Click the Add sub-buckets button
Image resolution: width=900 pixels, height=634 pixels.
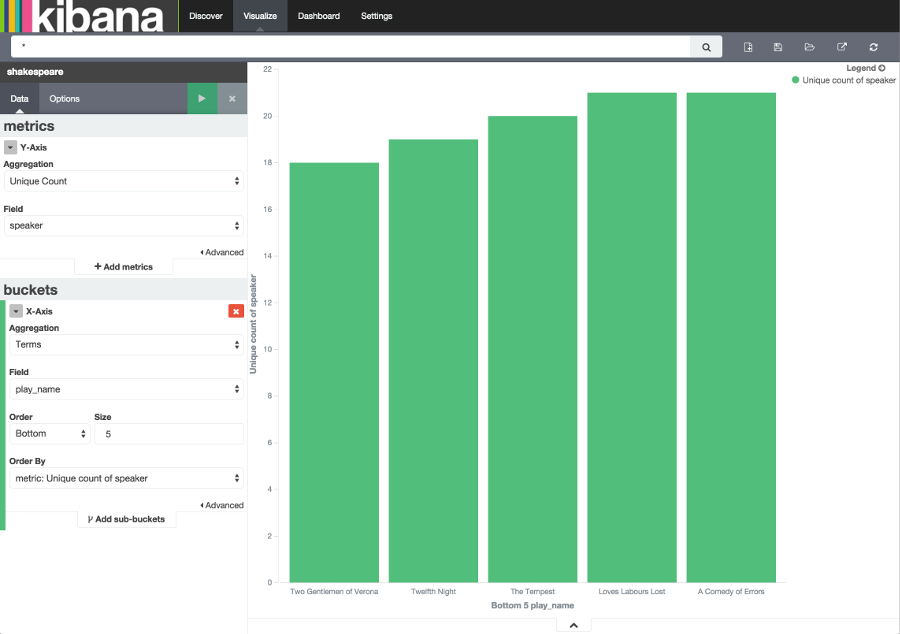tap(126, 519)
